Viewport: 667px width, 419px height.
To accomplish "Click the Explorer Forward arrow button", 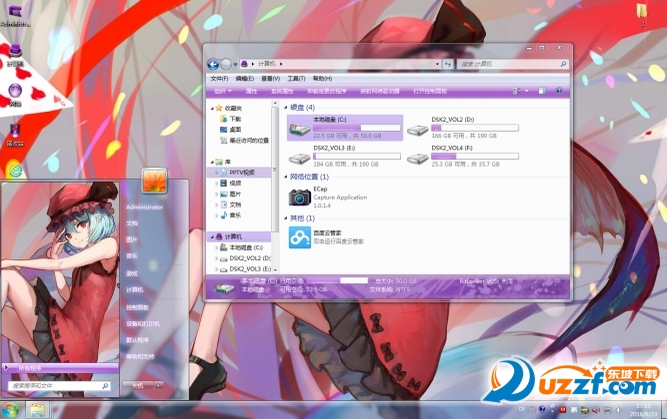I will click(226, 64).
